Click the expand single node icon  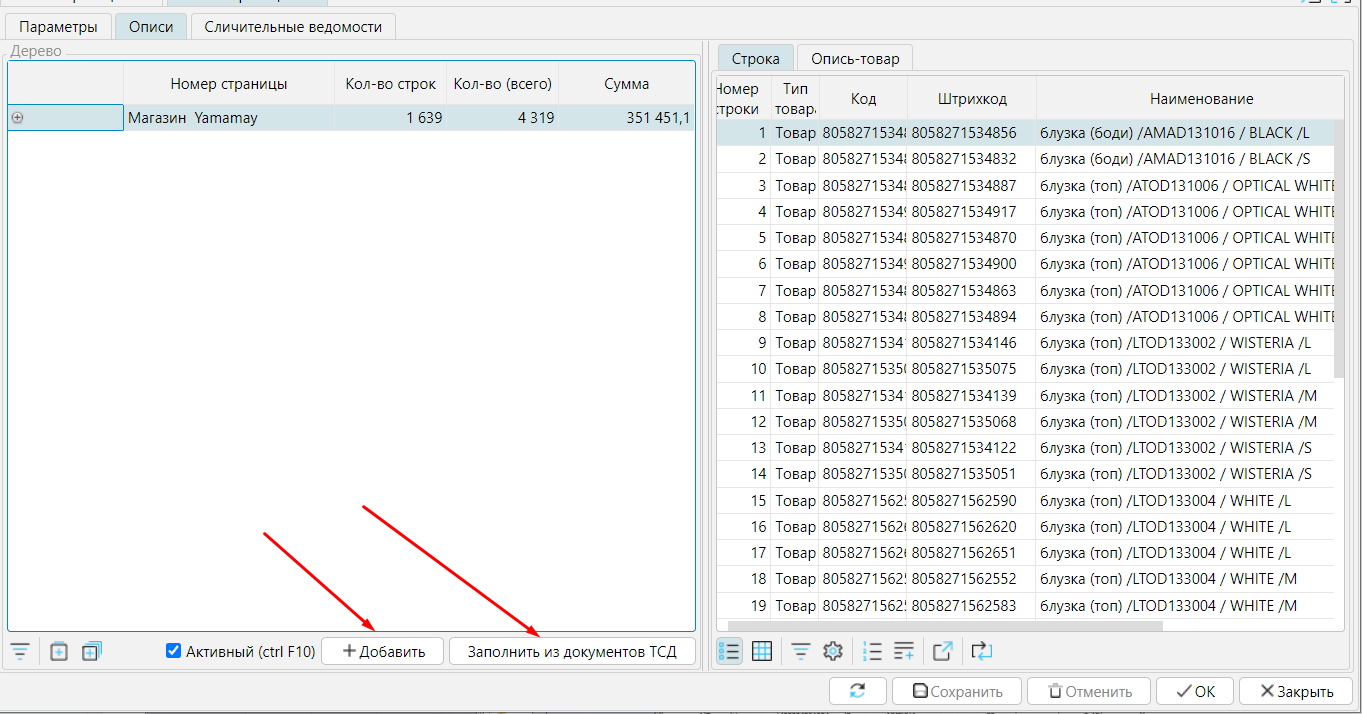click(59, 652)
